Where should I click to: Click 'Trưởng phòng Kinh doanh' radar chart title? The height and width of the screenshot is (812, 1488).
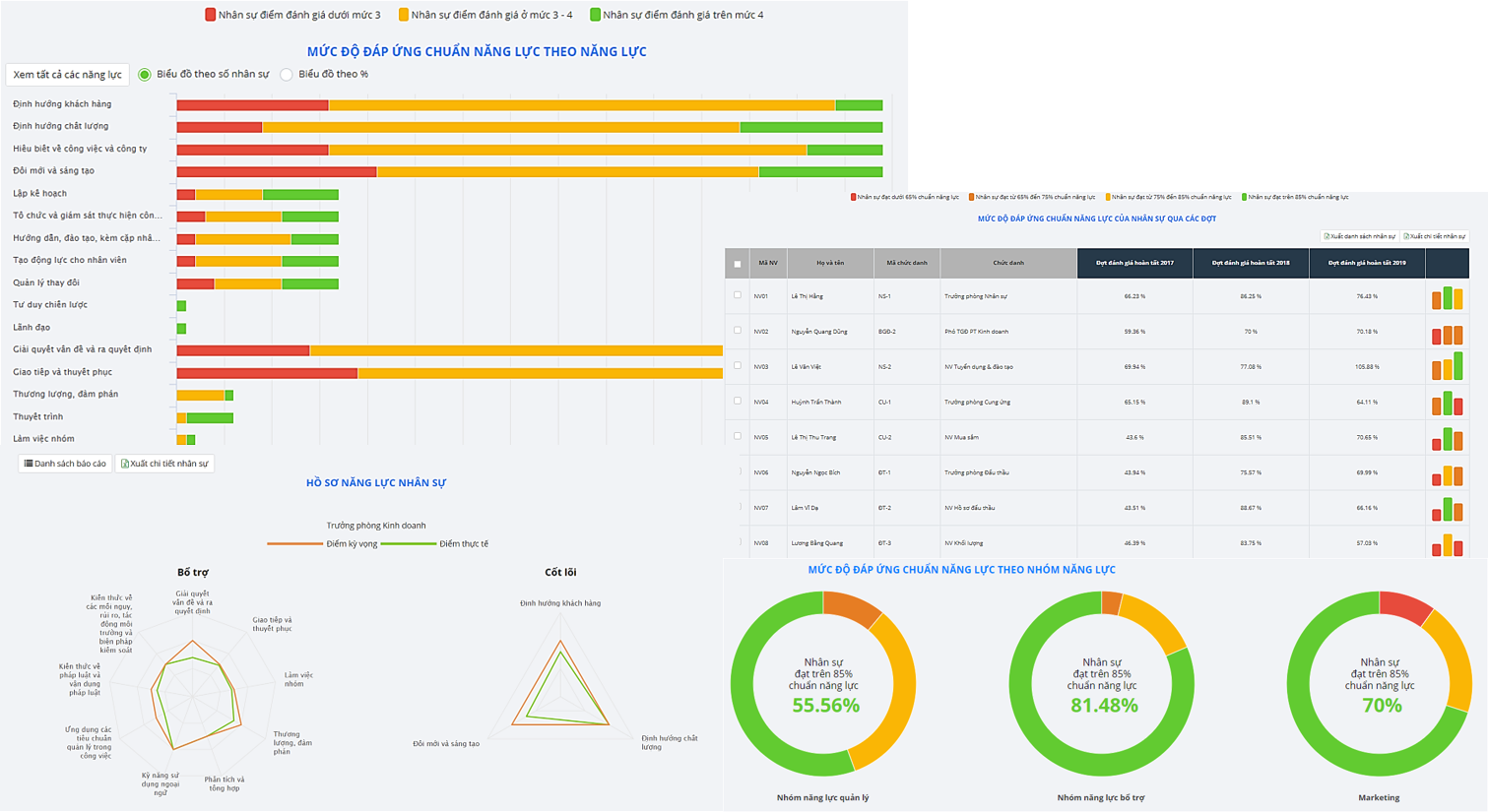coord(376,526)
